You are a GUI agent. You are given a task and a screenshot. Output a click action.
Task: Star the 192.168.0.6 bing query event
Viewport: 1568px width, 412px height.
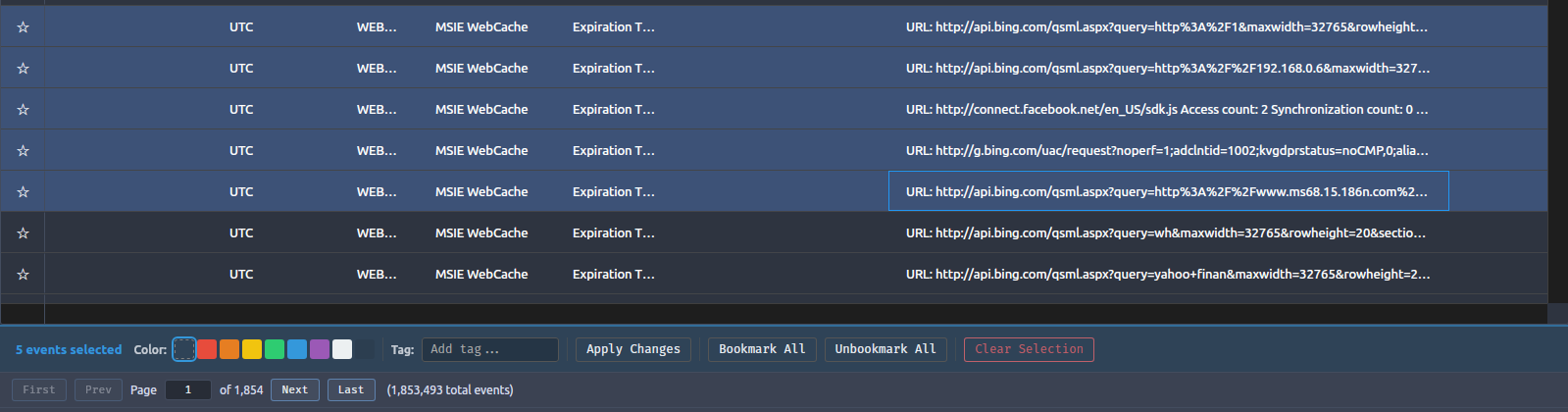(23, 69)
